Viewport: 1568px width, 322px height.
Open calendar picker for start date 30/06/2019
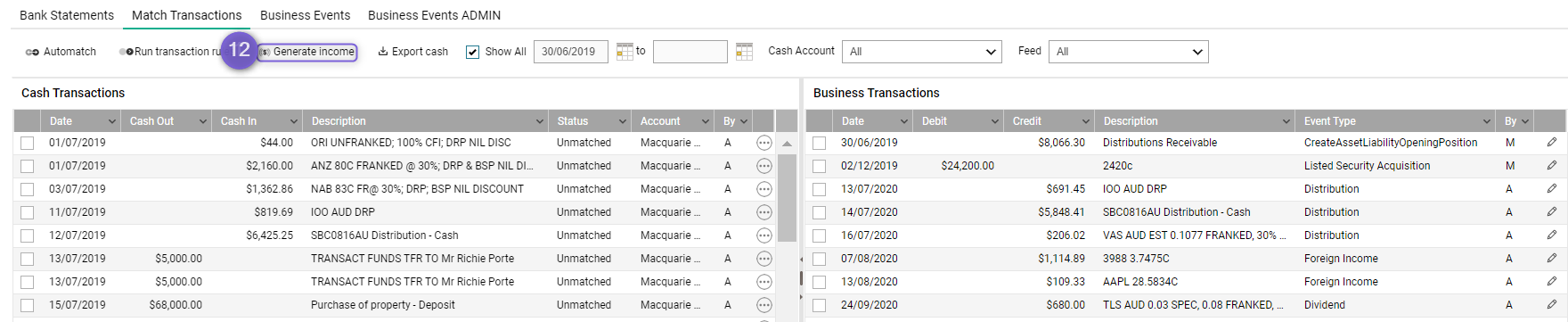pyautogui.click(x=625, y=52)
